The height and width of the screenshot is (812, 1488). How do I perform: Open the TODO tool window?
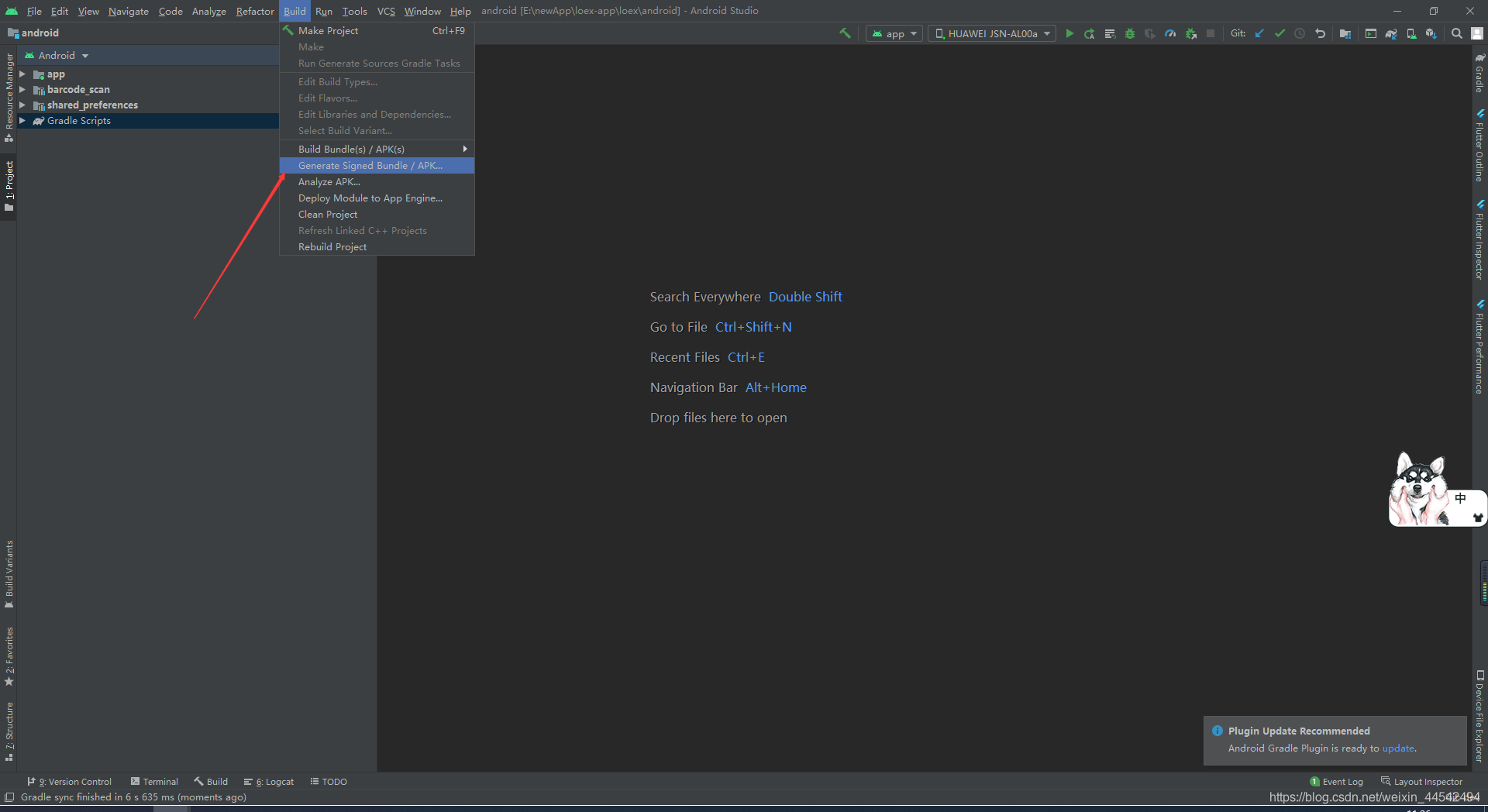coord(329,782)
